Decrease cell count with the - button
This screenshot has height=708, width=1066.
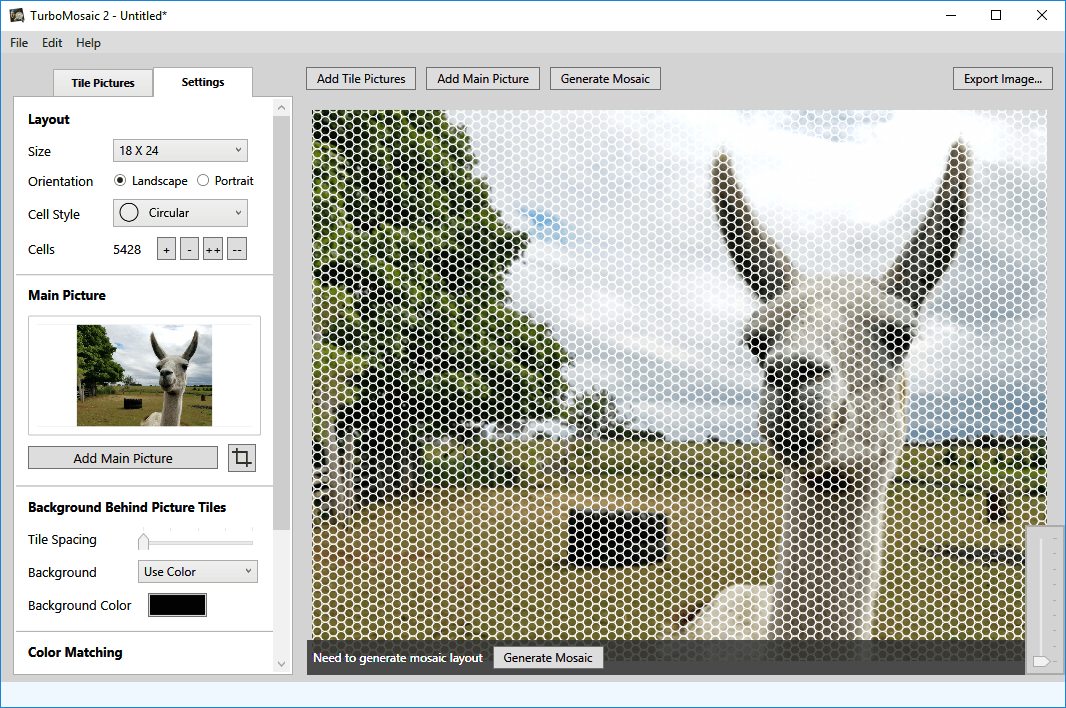click(190, 250)
